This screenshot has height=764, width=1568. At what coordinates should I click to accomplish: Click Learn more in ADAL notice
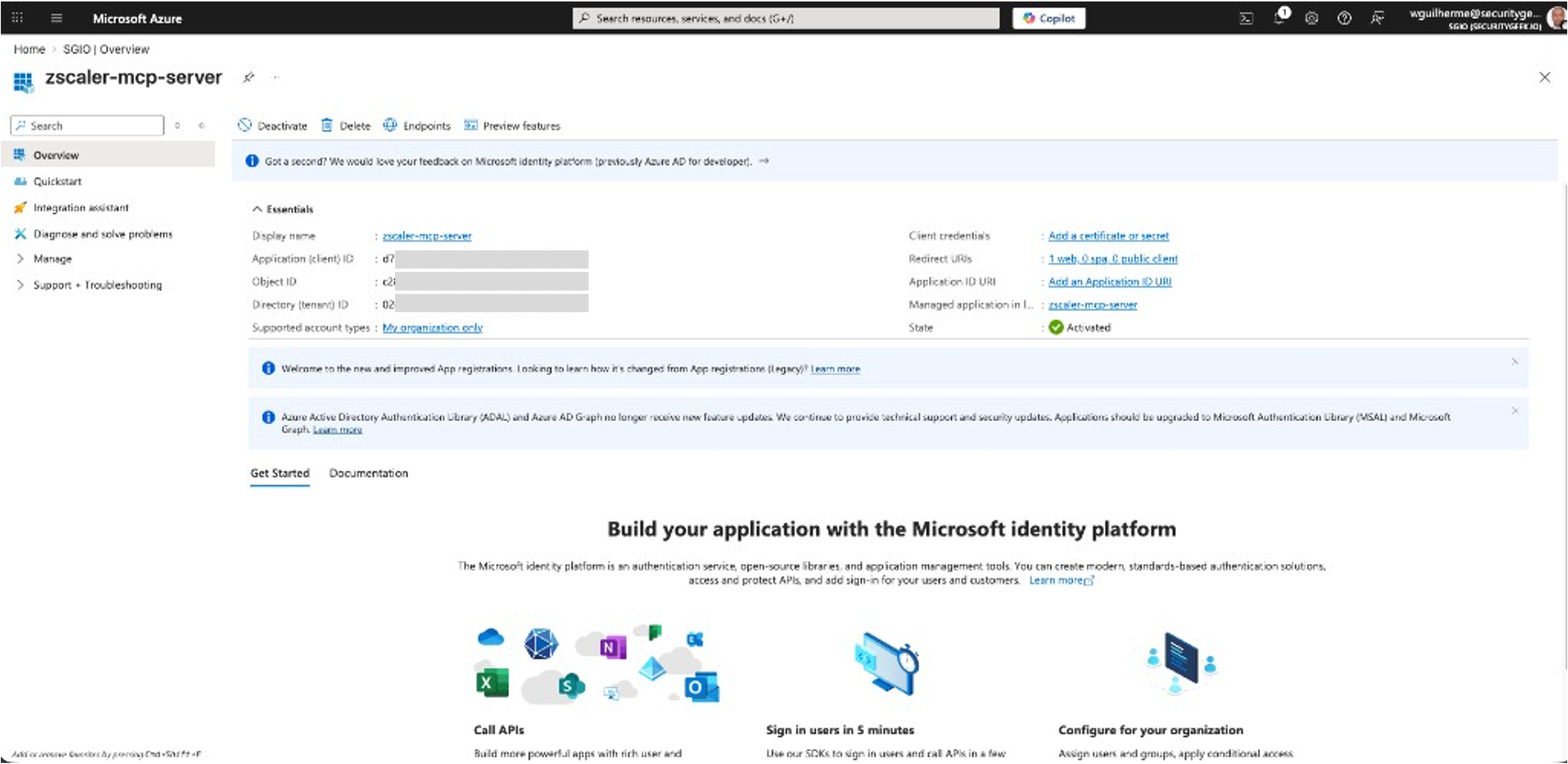coord(337,430)
